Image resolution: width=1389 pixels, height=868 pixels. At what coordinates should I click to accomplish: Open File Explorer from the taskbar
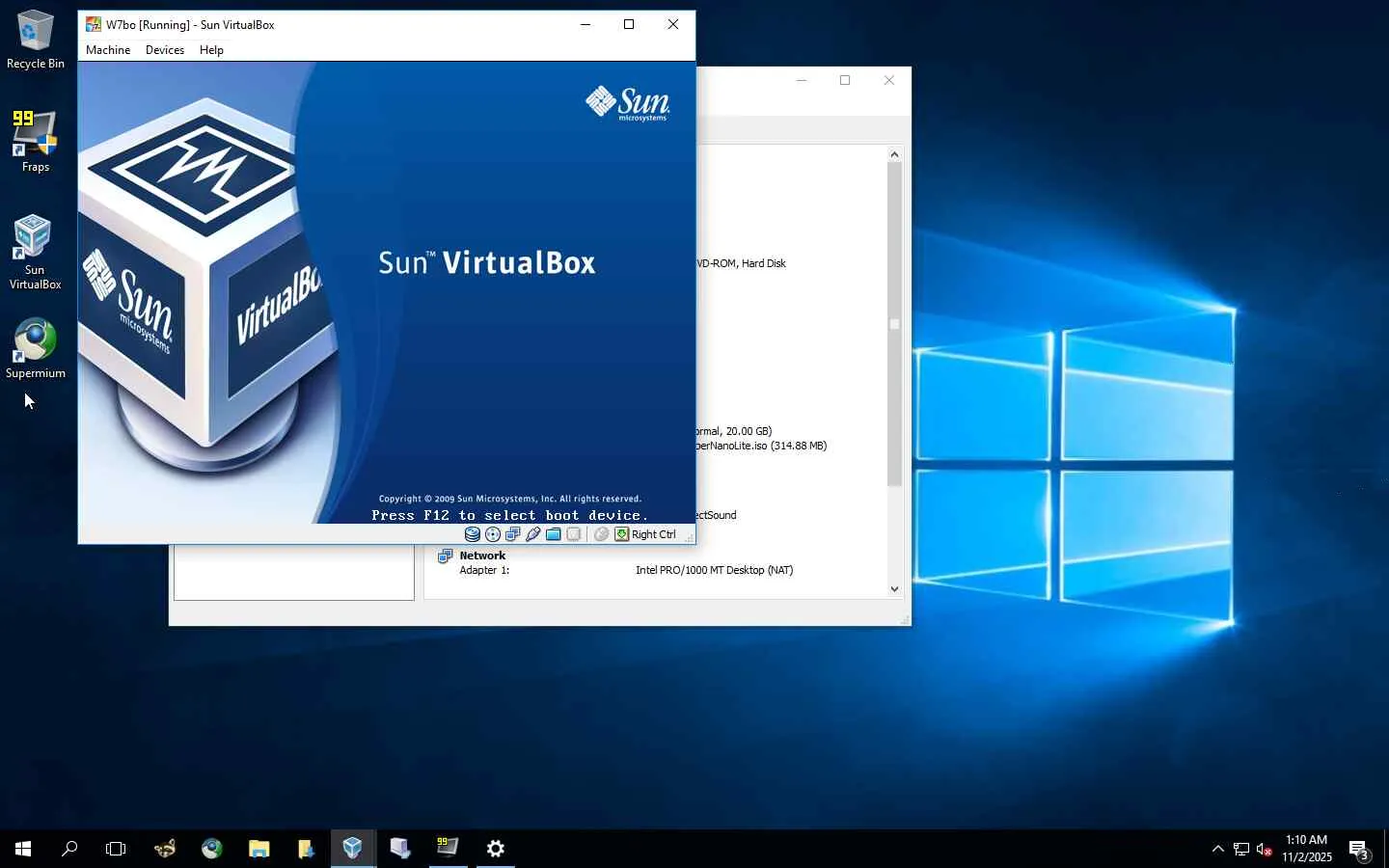[x=259, y=849]
